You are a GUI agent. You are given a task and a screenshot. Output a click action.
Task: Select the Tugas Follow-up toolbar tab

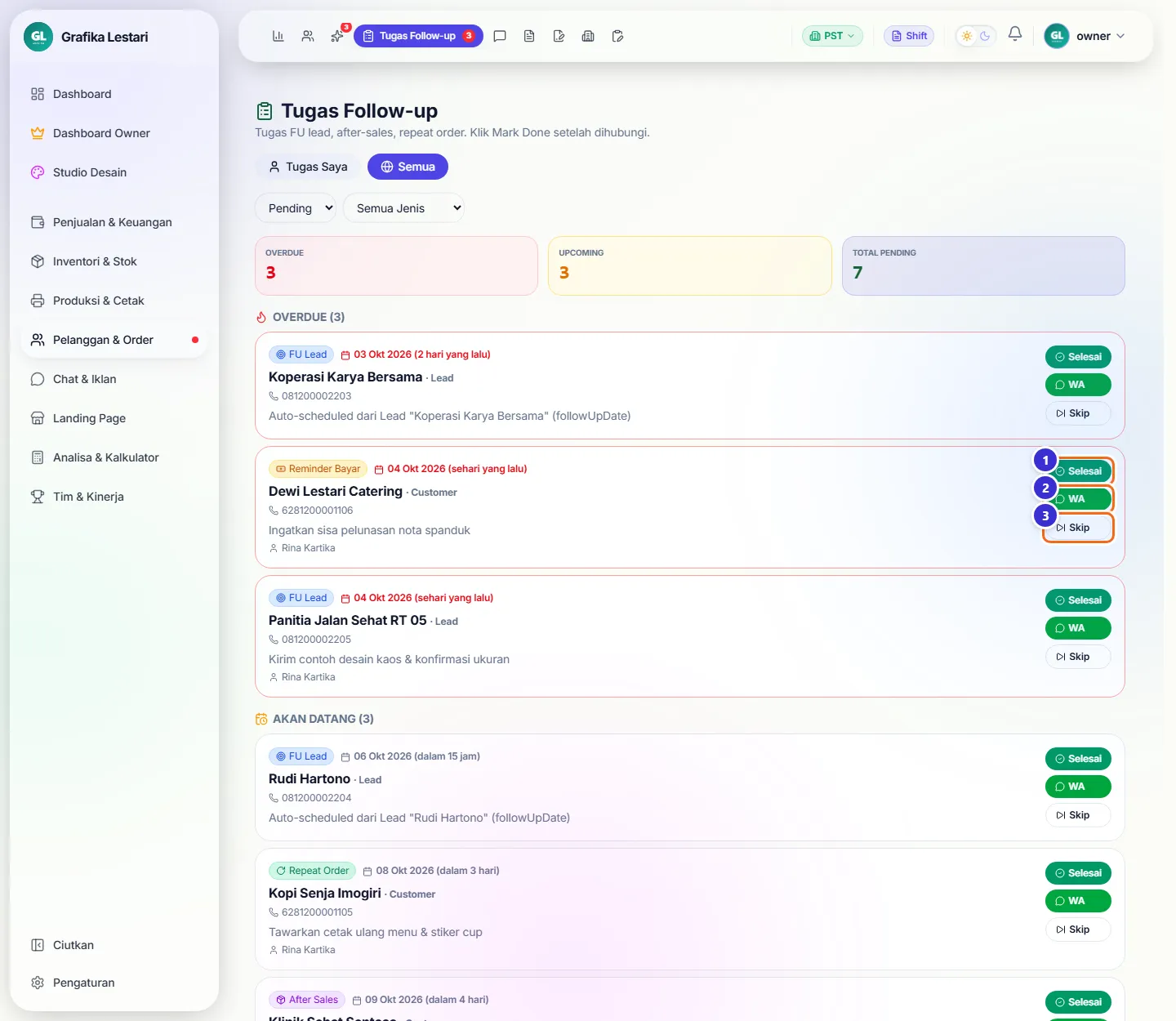click(418, 36)
